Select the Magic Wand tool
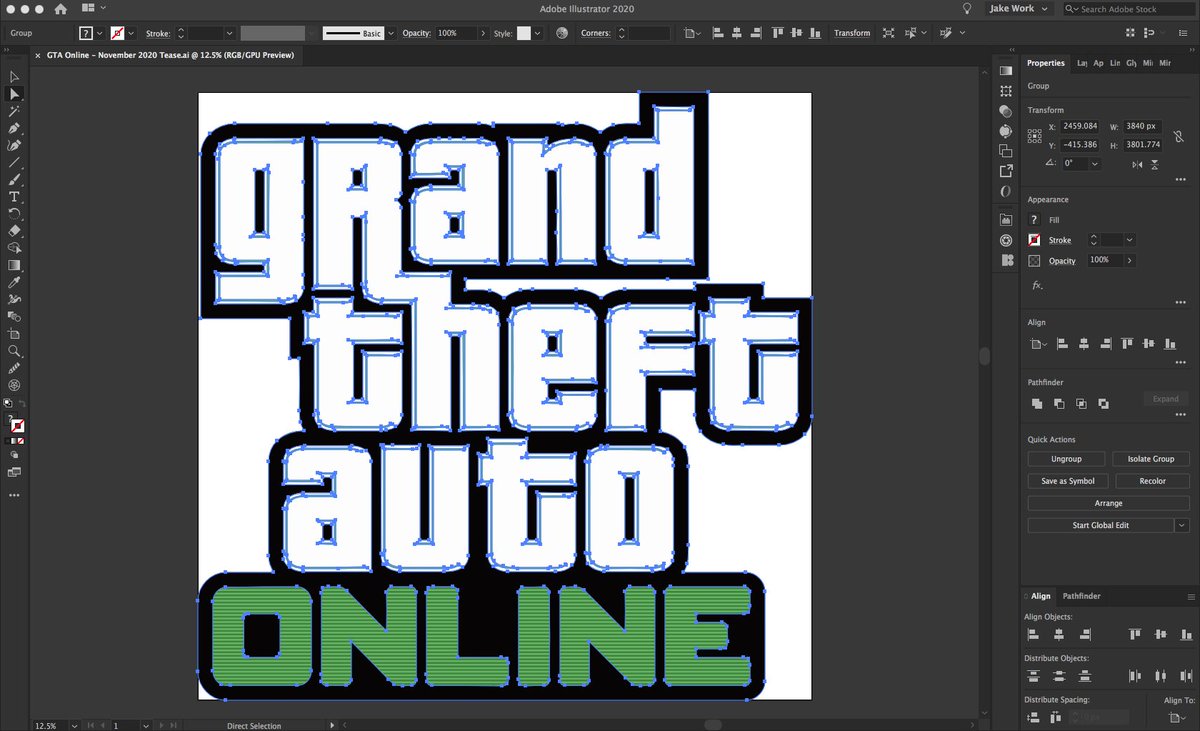The image size is (1200, 731). pos(14,111)
